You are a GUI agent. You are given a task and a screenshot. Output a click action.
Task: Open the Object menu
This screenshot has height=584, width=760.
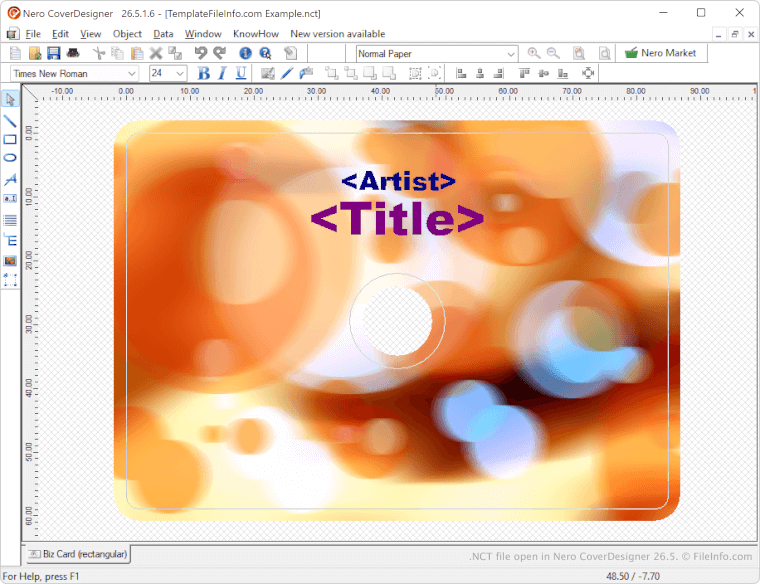tap(127, 34)
